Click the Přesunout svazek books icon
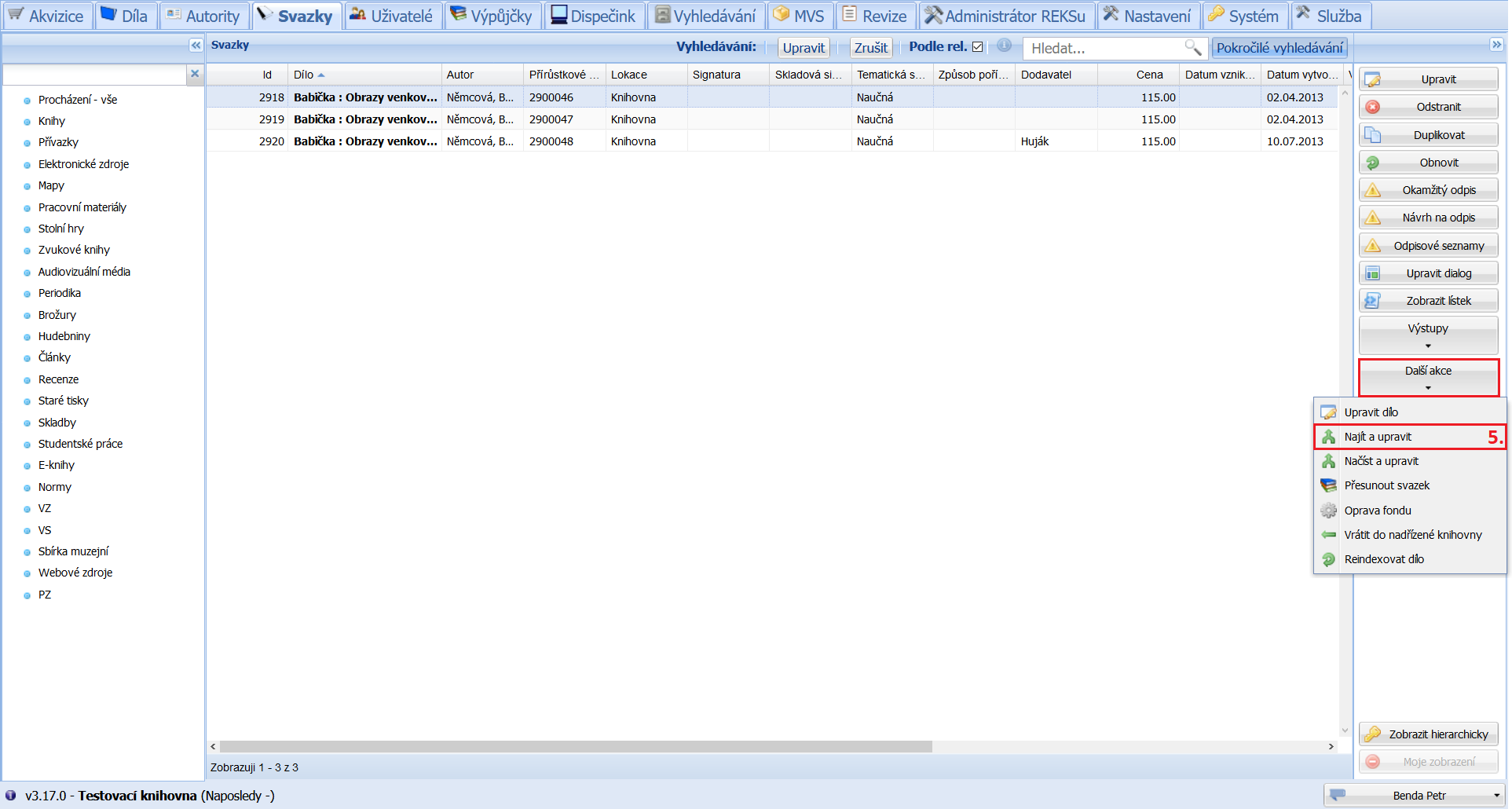 click(1329, 485)
